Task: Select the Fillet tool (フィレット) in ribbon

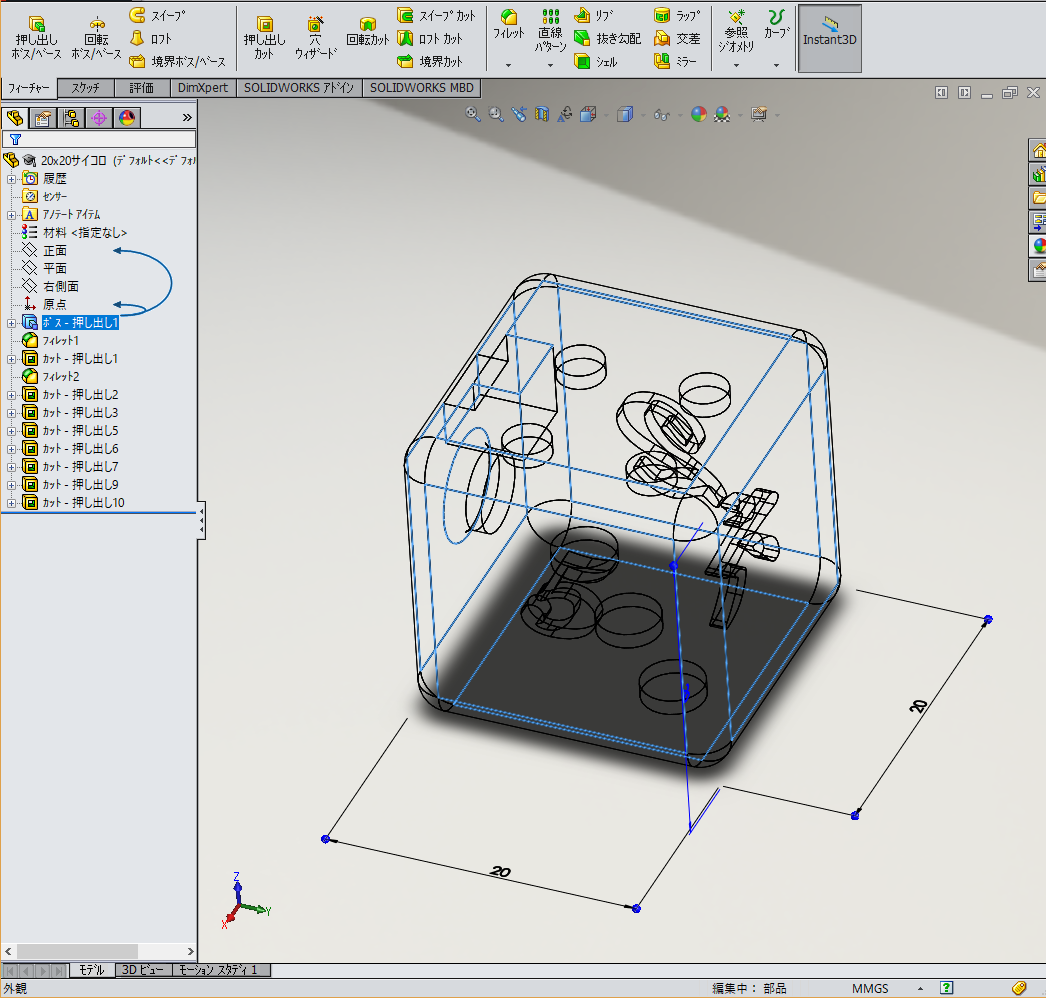Action: 508,25
